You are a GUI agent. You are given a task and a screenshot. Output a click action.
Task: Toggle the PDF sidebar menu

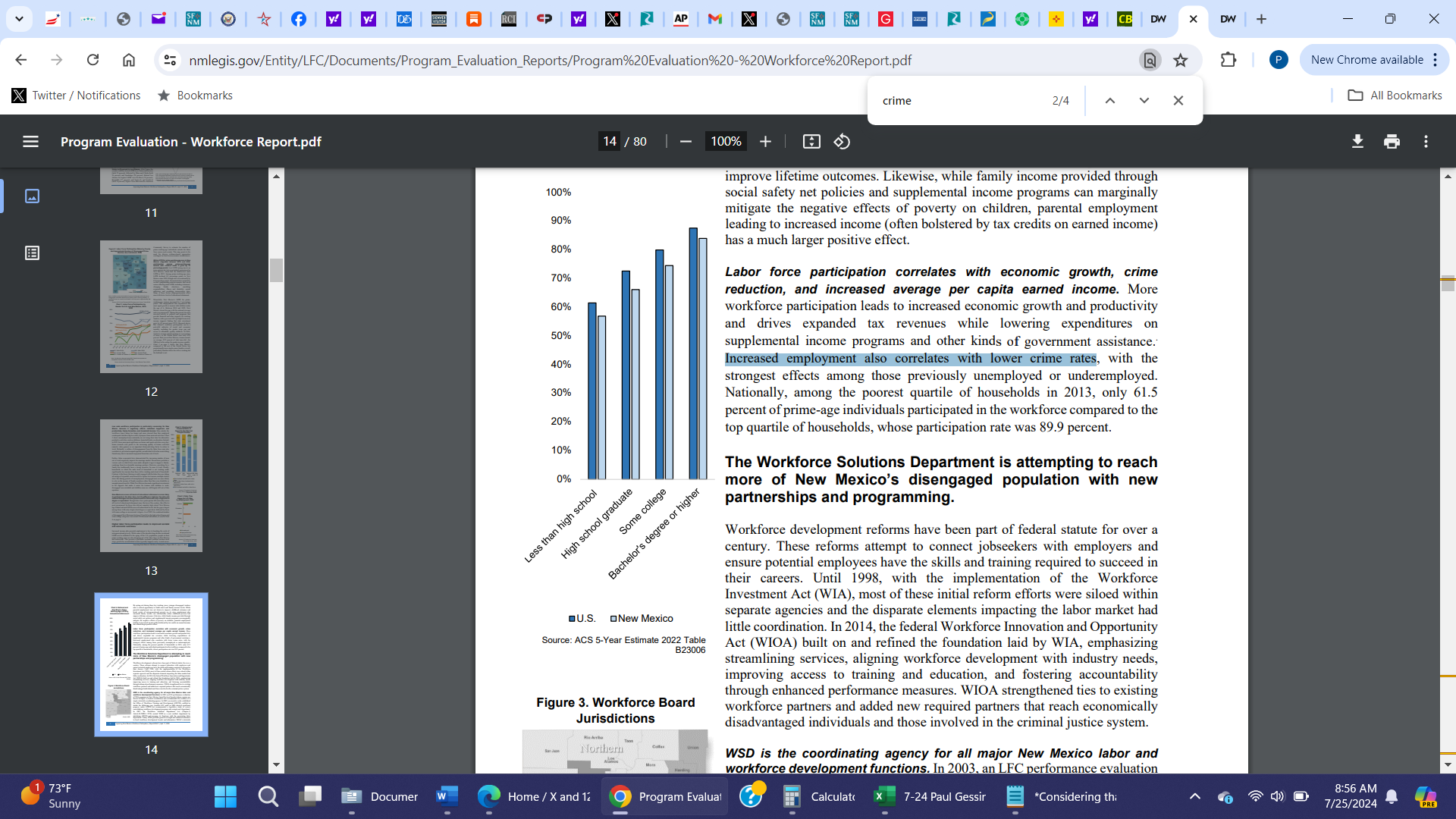30,142
